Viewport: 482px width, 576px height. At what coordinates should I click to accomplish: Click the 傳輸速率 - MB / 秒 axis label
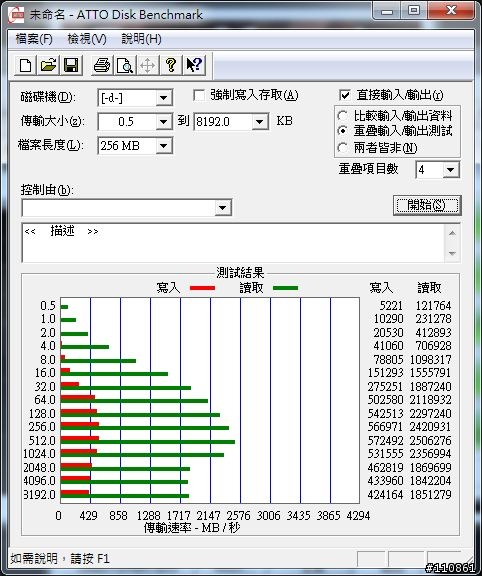point(192,528)
